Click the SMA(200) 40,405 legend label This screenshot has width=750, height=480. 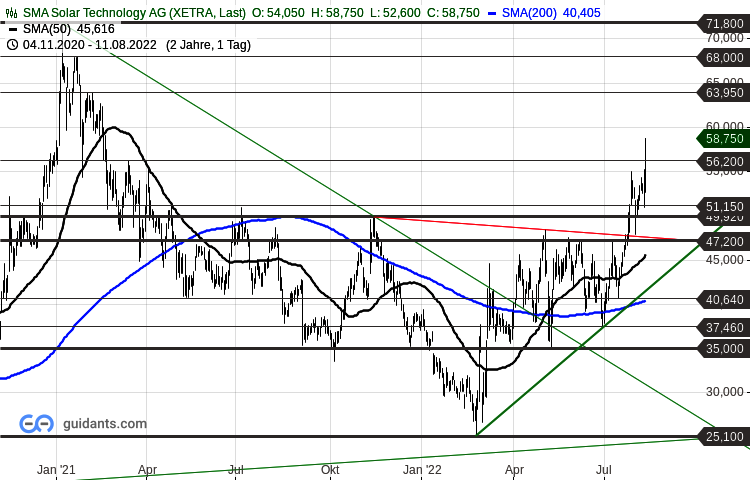pyautogui.click(x=551, y=13)
